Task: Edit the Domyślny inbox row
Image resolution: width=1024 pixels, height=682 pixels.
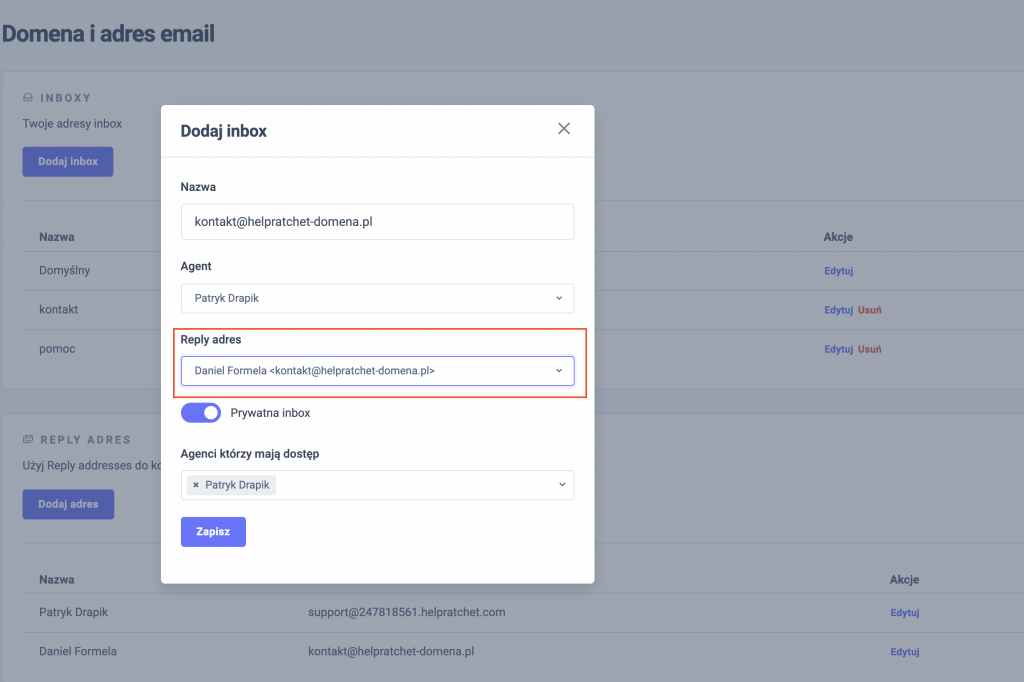Action: point(838,271)
